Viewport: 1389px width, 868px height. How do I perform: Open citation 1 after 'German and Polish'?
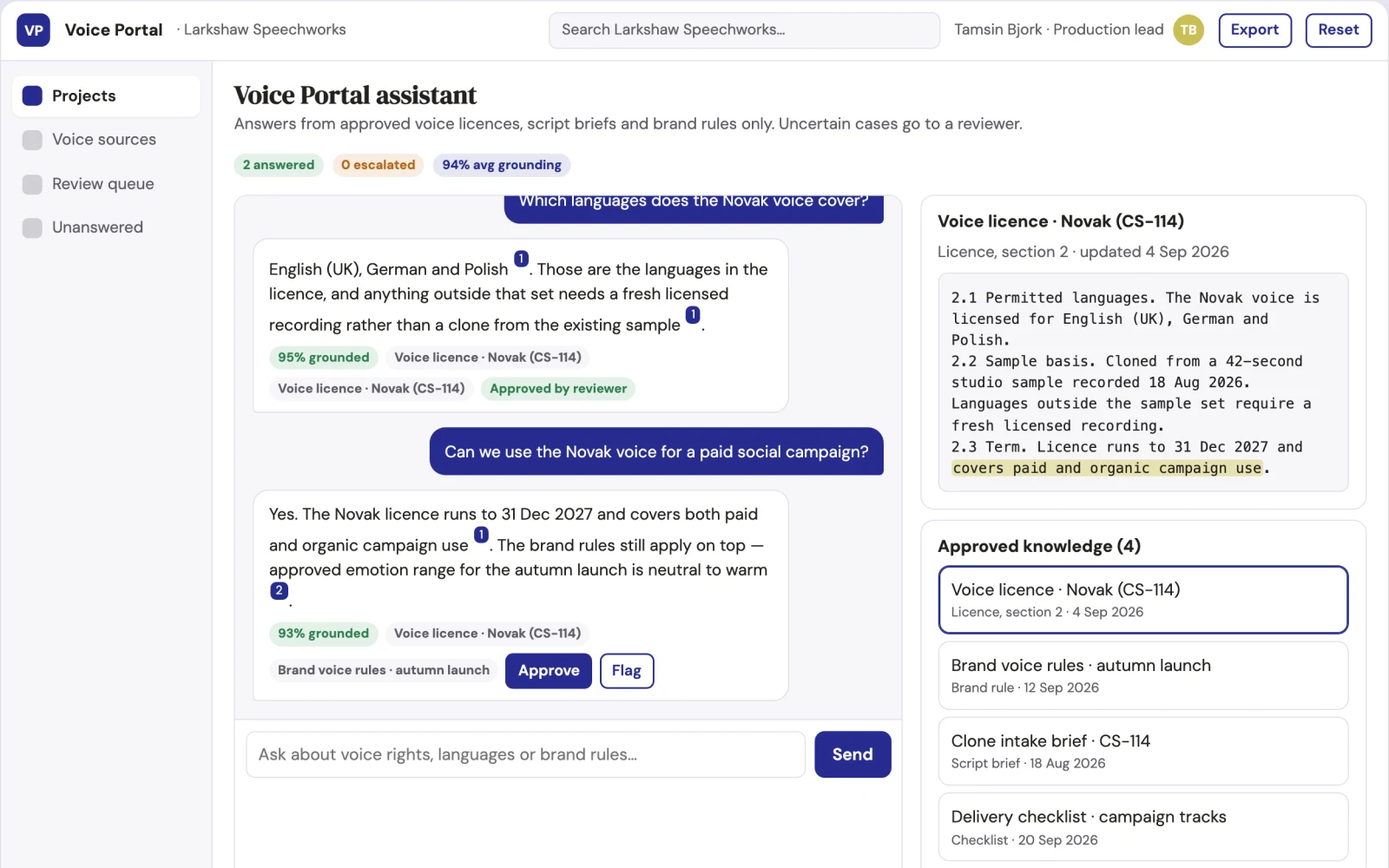click(x=521, y=259)
